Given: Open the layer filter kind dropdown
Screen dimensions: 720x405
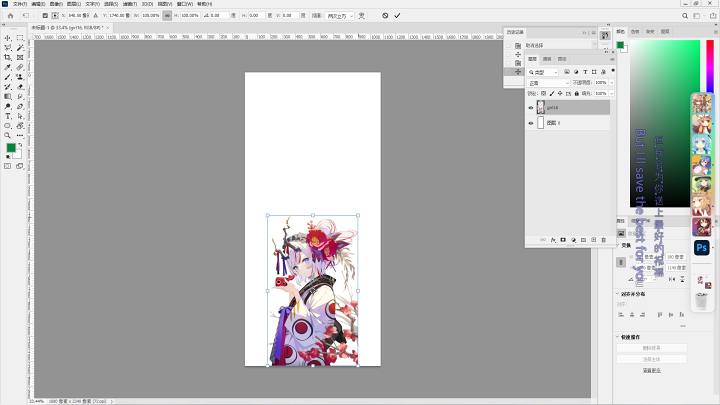Looking at the screenshot, I should (543, 72).
